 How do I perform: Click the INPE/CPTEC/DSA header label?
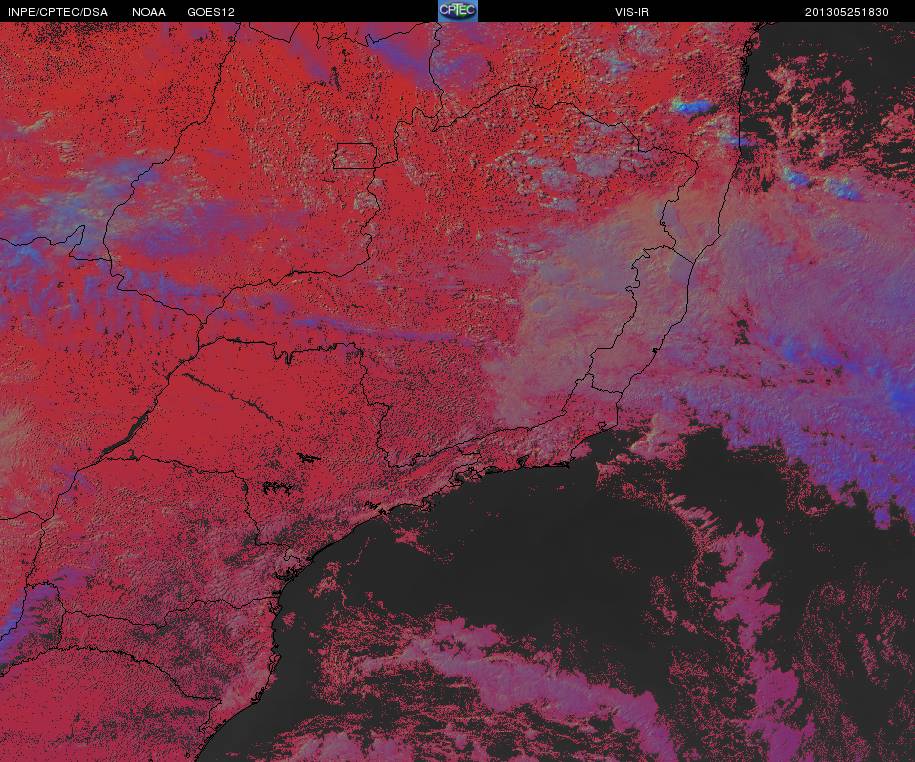58,12
